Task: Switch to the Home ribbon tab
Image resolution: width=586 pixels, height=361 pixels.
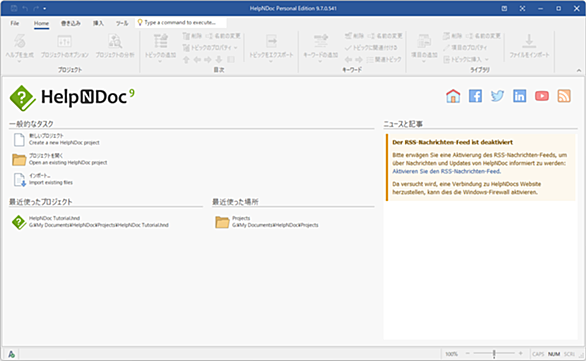Action: (x=41, y=23)
